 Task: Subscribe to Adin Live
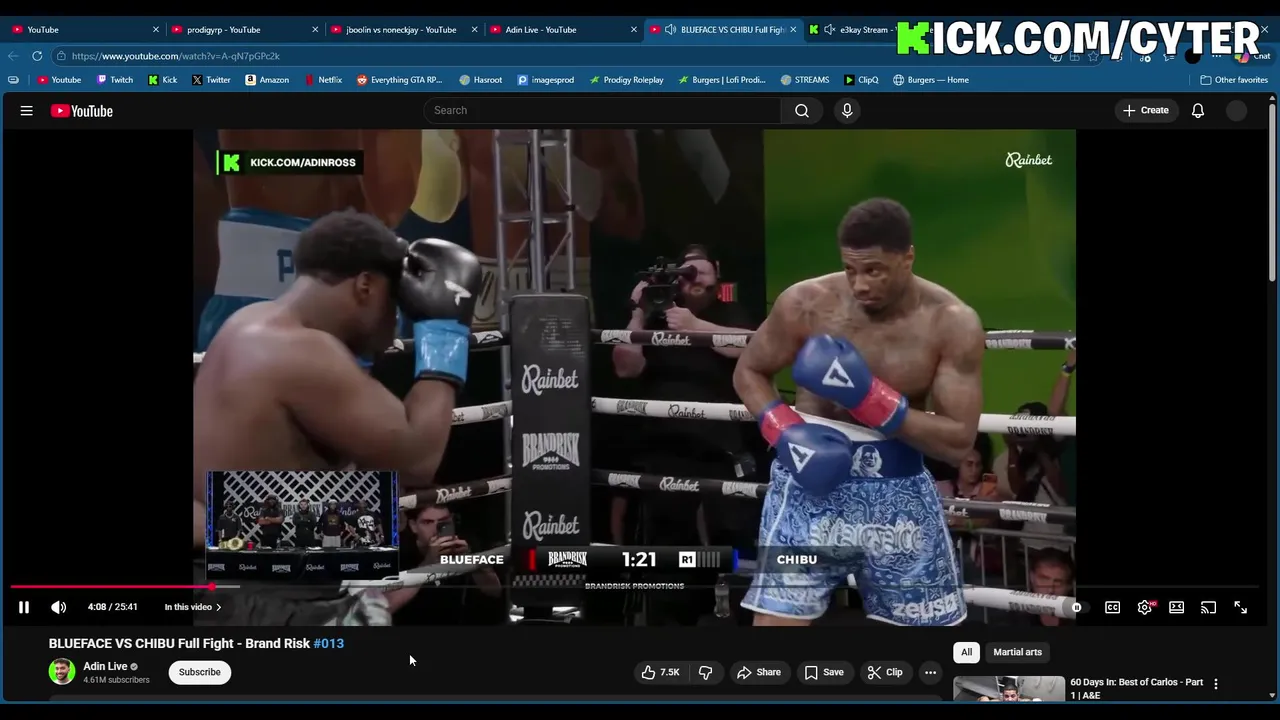tap(200, 672)
